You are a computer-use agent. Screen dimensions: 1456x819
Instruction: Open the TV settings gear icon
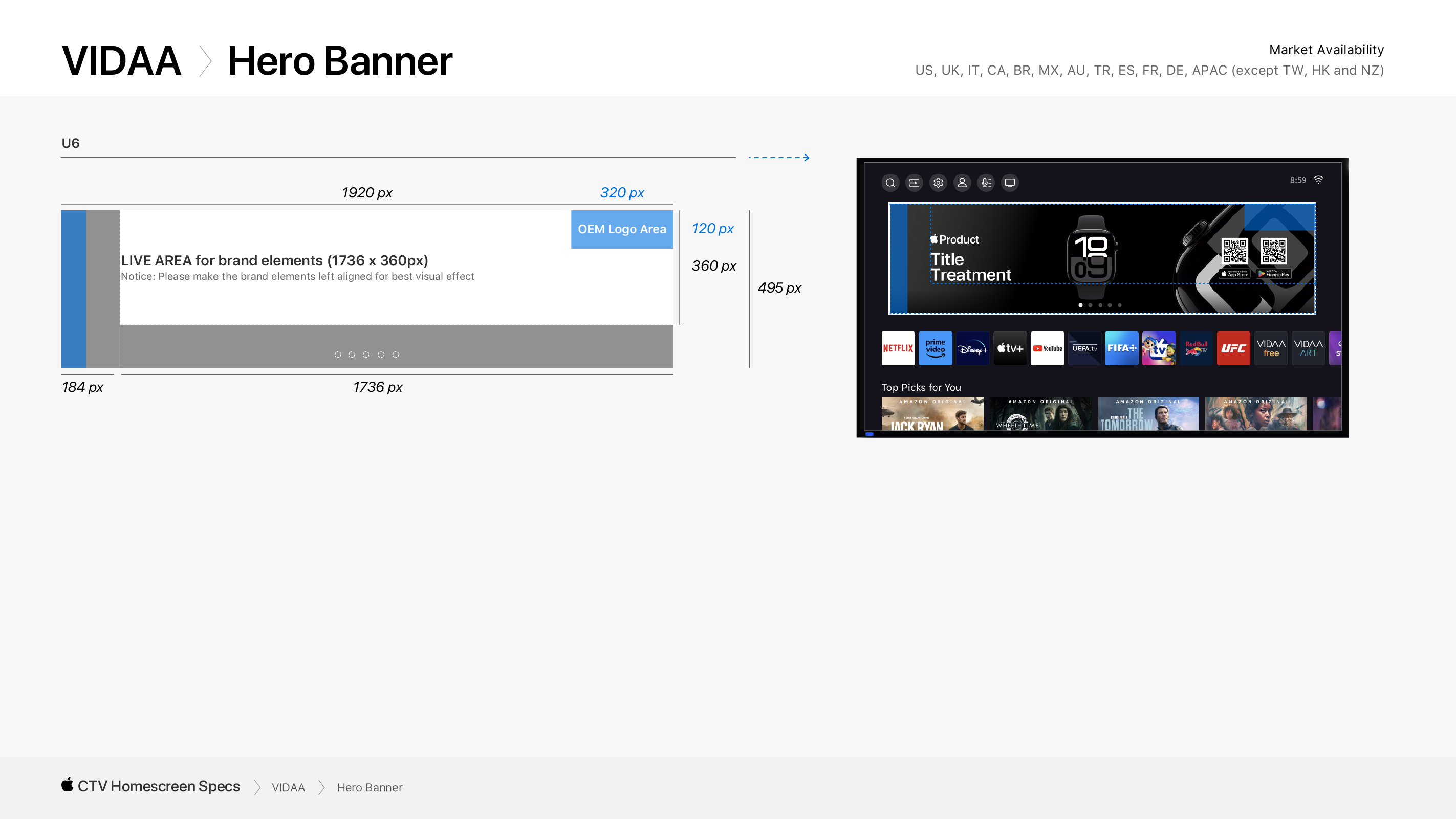point(938,183)
